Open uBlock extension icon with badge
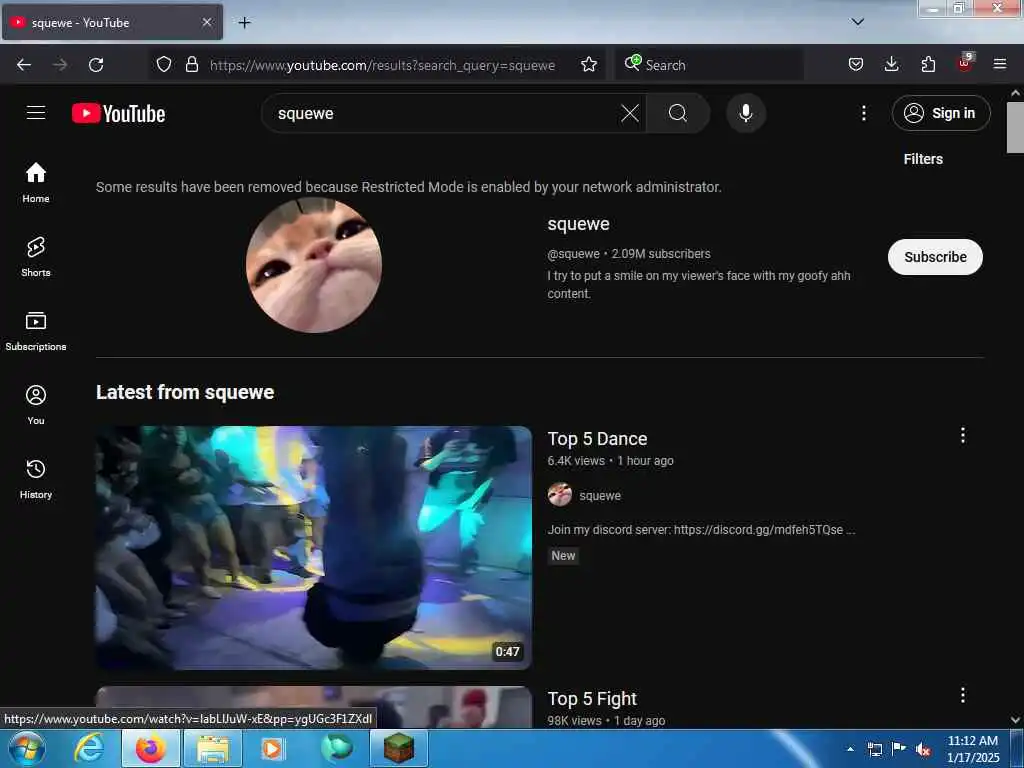Screen dimensions: 1024x768 (x=965, y=63)
